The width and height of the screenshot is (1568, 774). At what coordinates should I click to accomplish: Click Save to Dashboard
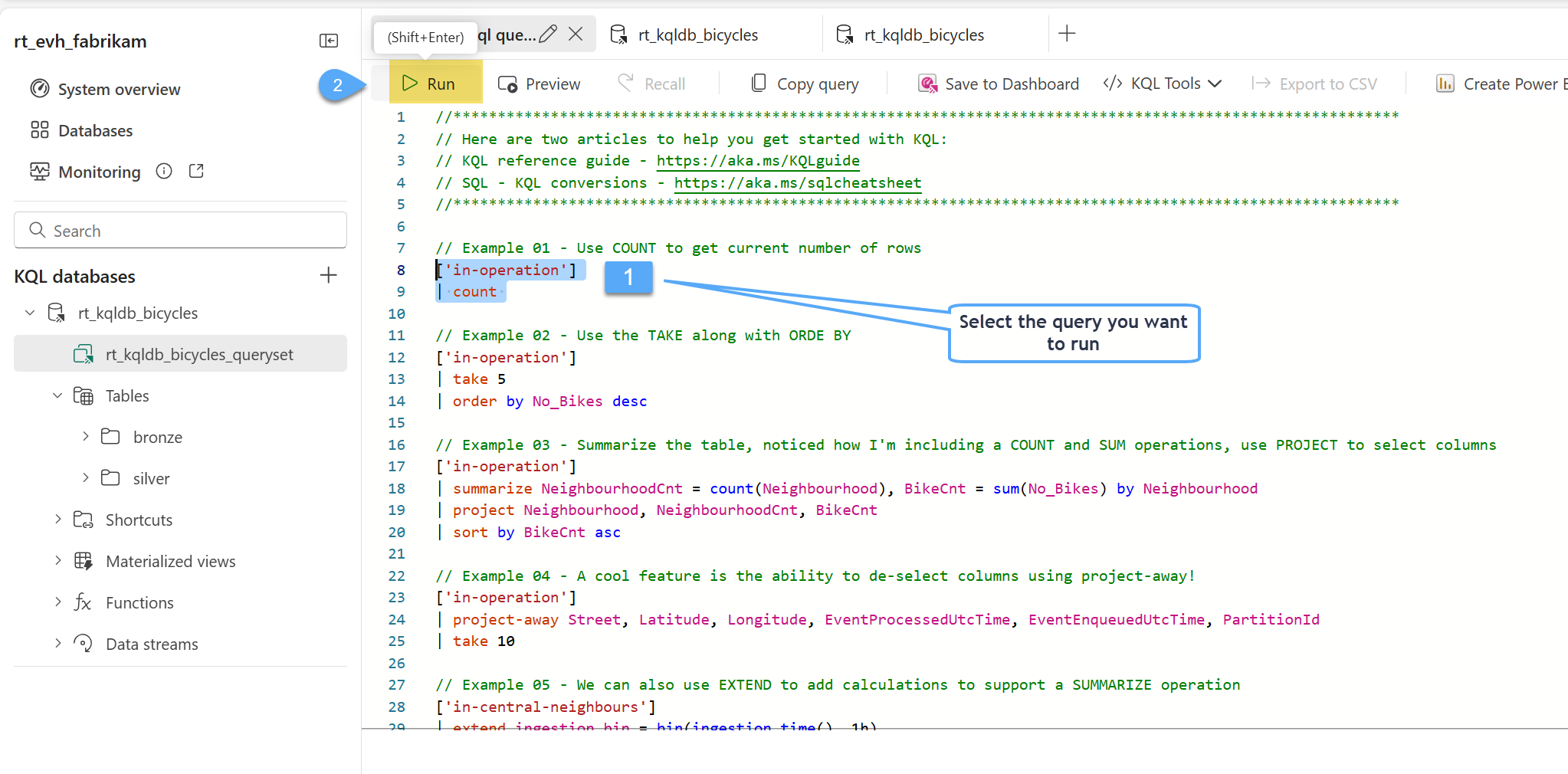[999, 84]
